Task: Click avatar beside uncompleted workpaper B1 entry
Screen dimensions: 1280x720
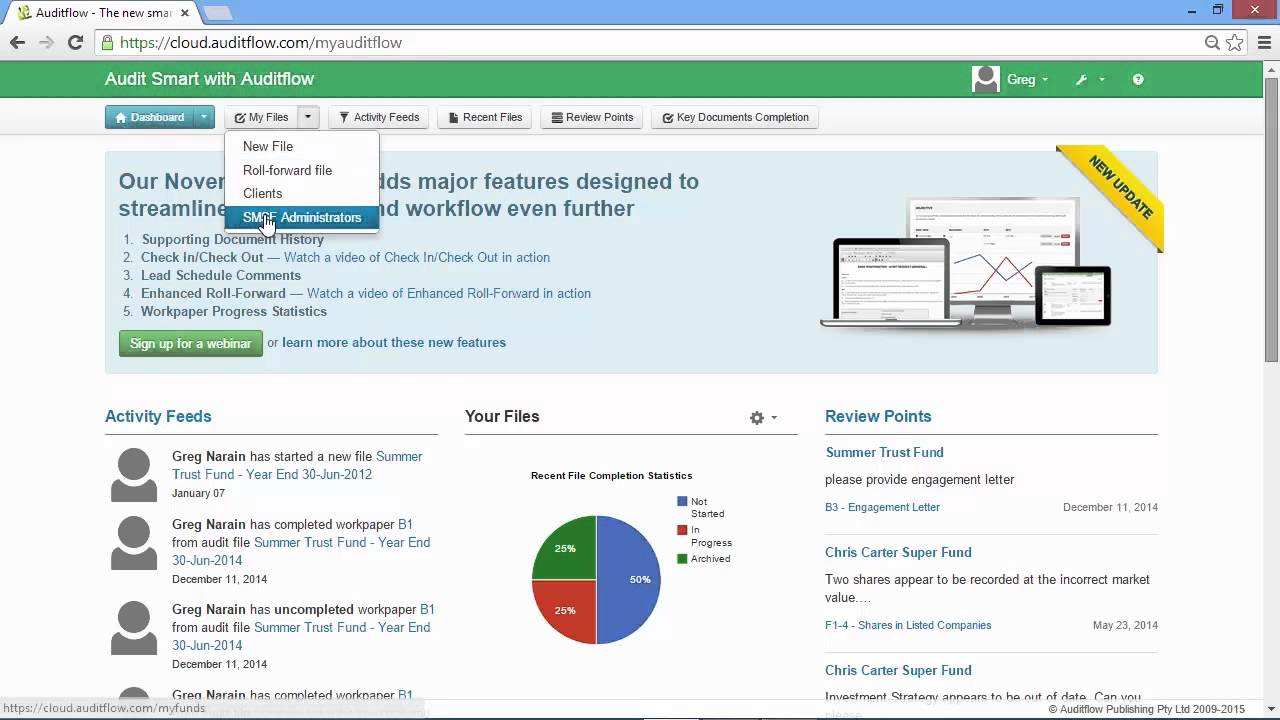Action: click(x=134, y=628)
